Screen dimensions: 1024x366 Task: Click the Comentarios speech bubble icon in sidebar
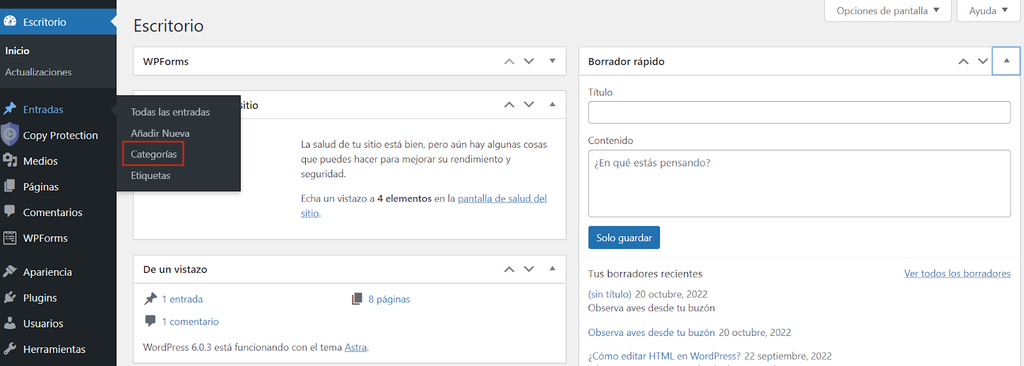pyautogui.click(x=10, y=212)
